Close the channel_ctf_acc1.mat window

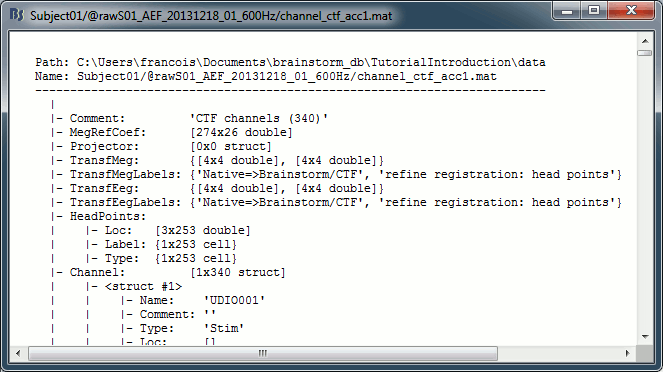click(x=631, y=11)
